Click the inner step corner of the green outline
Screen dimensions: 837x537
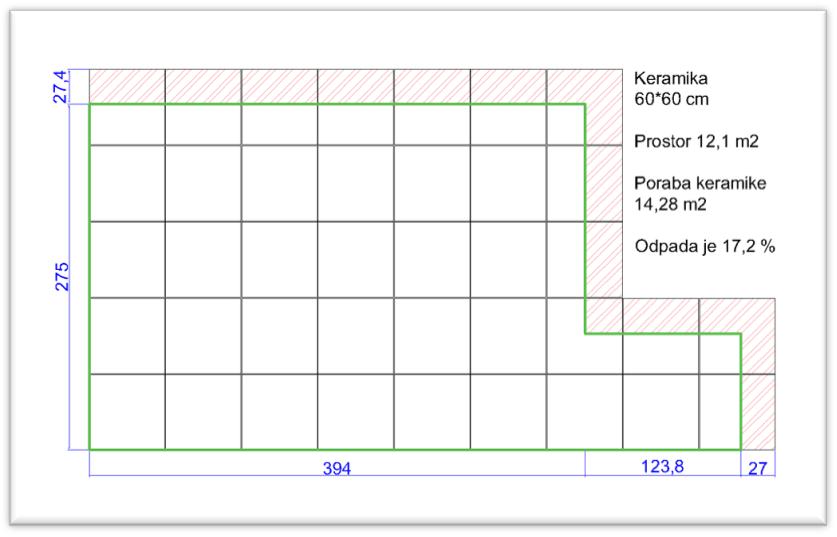[585, 333]
